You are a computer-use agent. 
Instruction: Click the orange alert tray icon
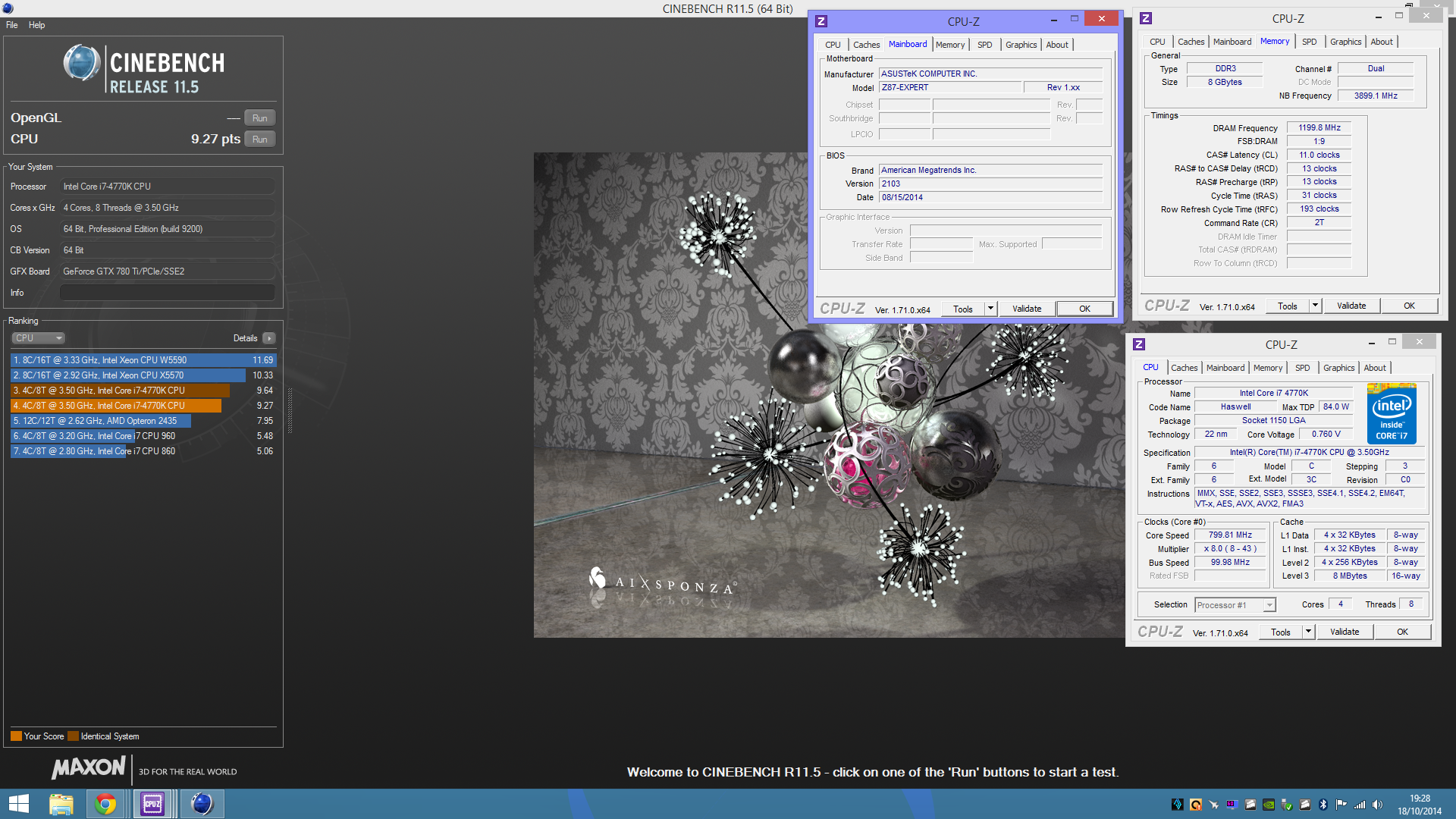pos(1195,805)
